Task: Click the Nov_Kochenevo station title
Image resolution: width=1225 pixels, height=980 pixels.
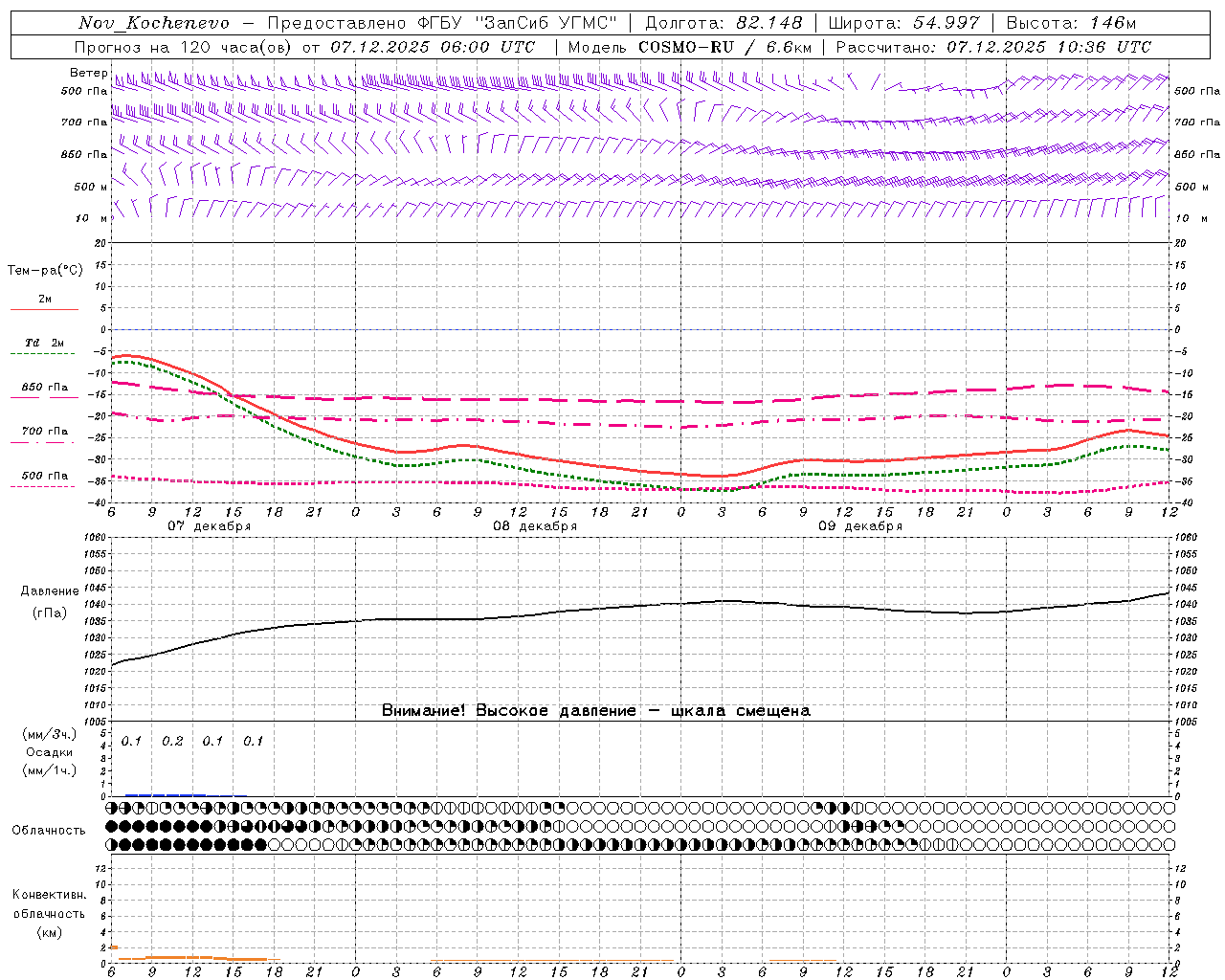Action: pos(154,23)
